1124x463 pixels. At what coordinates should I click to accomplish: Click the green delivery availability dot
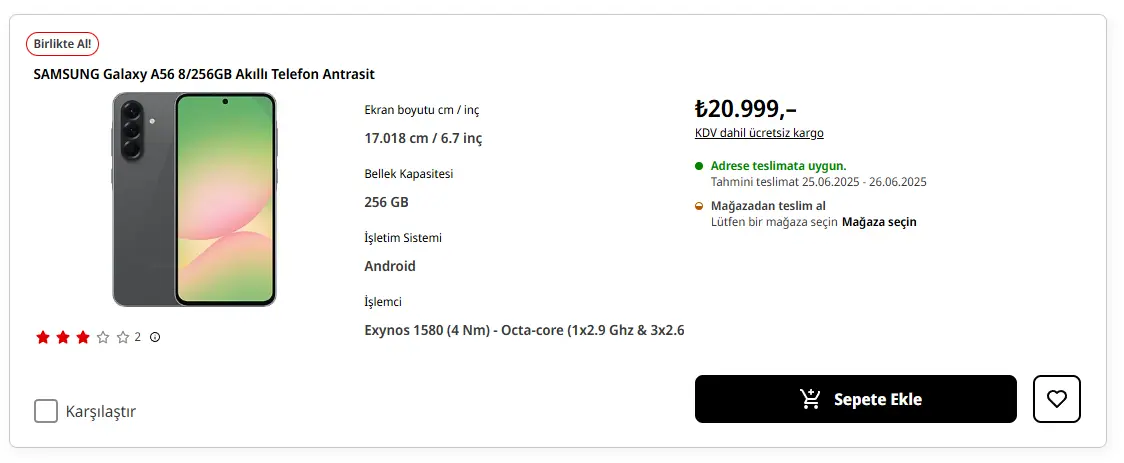coord(699,166)
